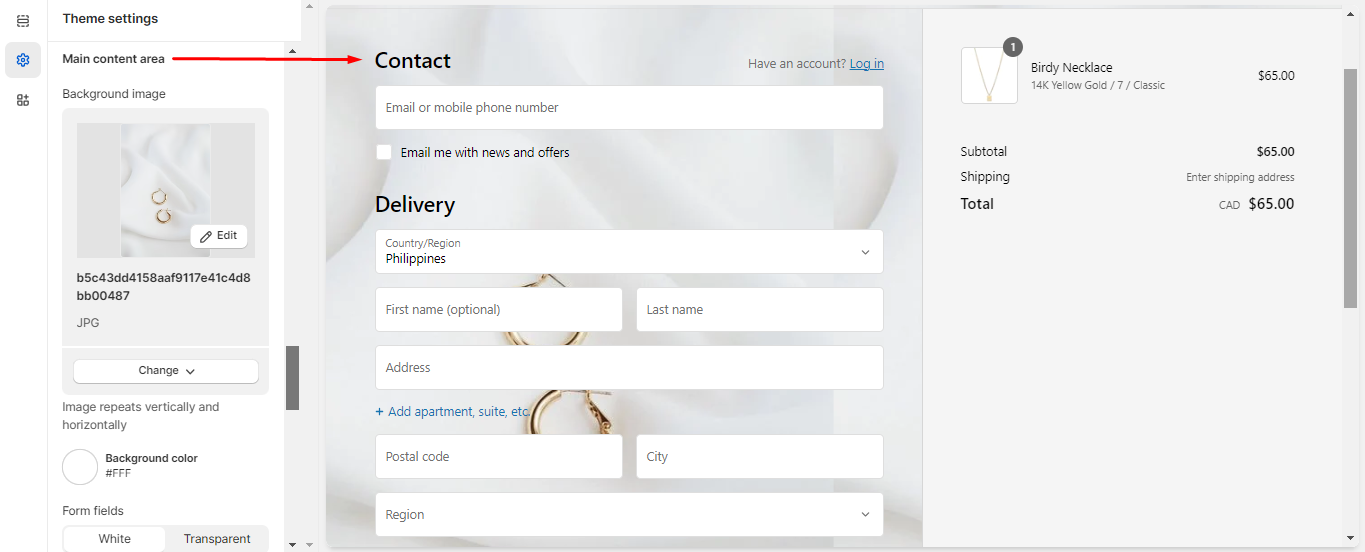Open the Change image dropdown
The width and height of the screenshot is (1365, 552).
(166, 371)
